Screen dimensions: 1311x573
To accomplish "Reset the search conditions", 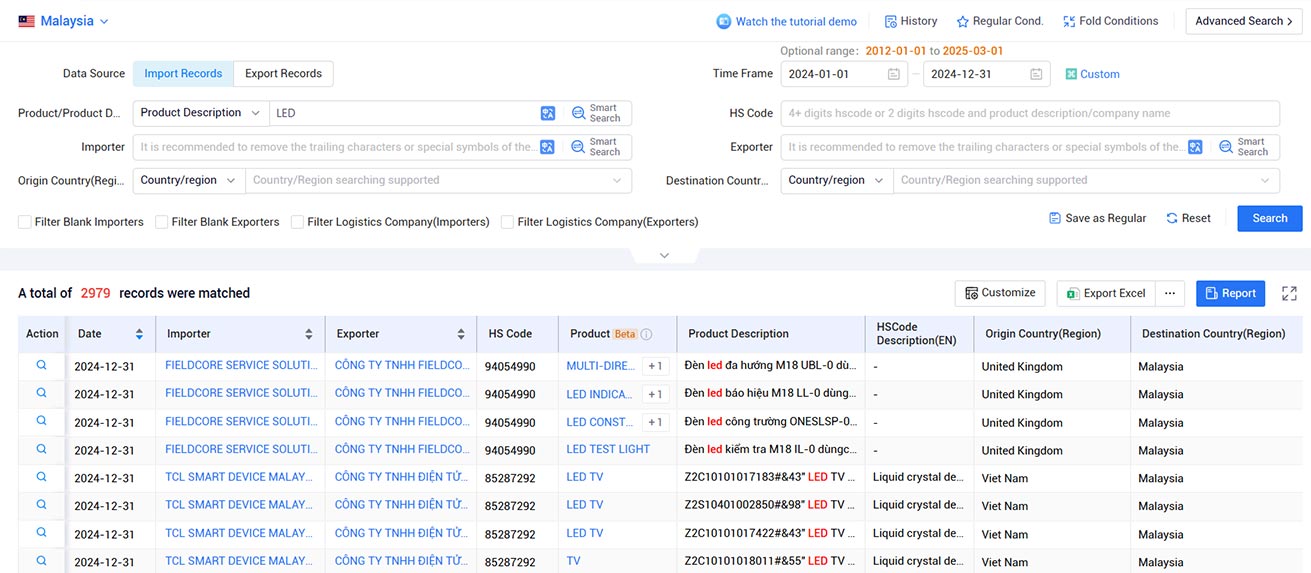I will [x=1188, y=218].
